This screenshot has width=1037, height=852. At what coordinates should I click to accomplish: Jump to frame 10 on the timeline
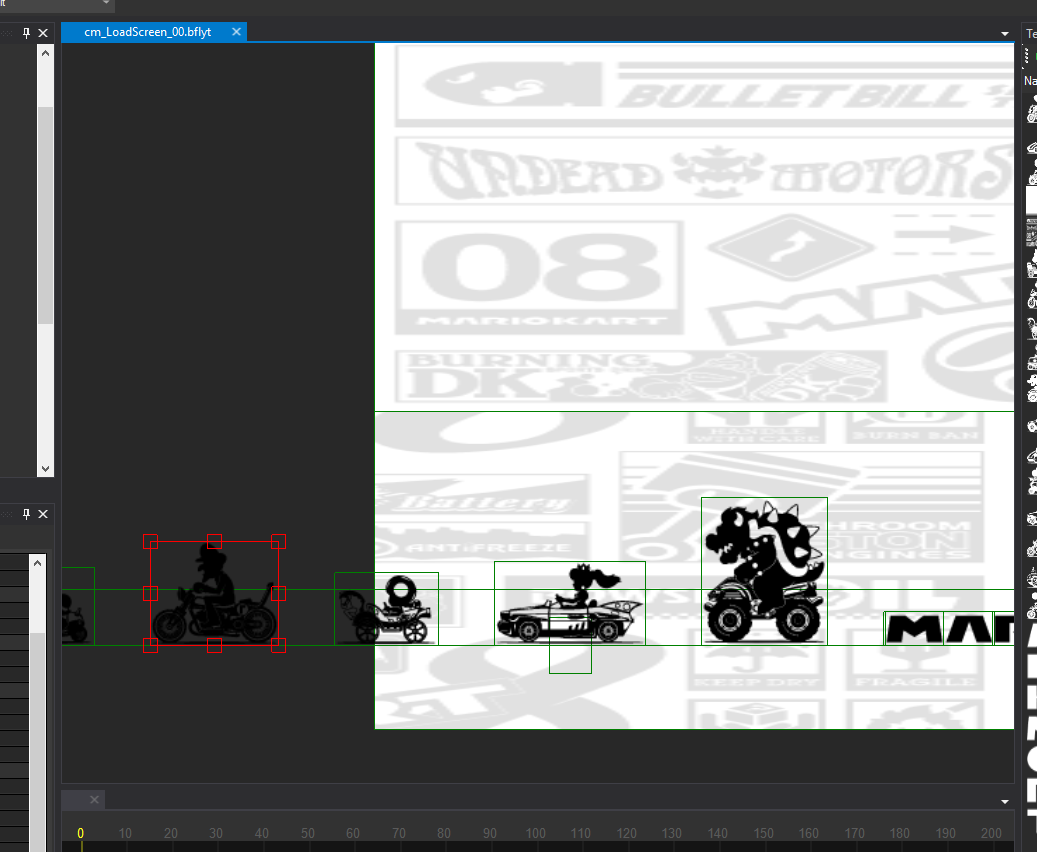click(x=125, y=833)
